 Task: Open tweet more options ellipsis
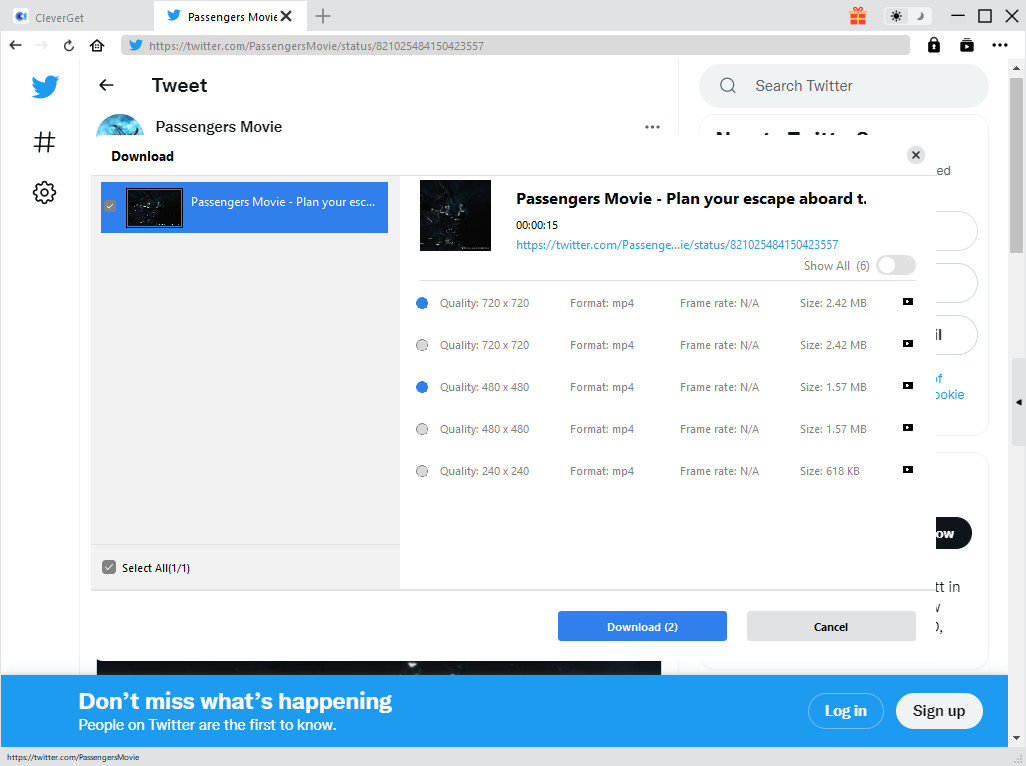click(x=652, y=127)
